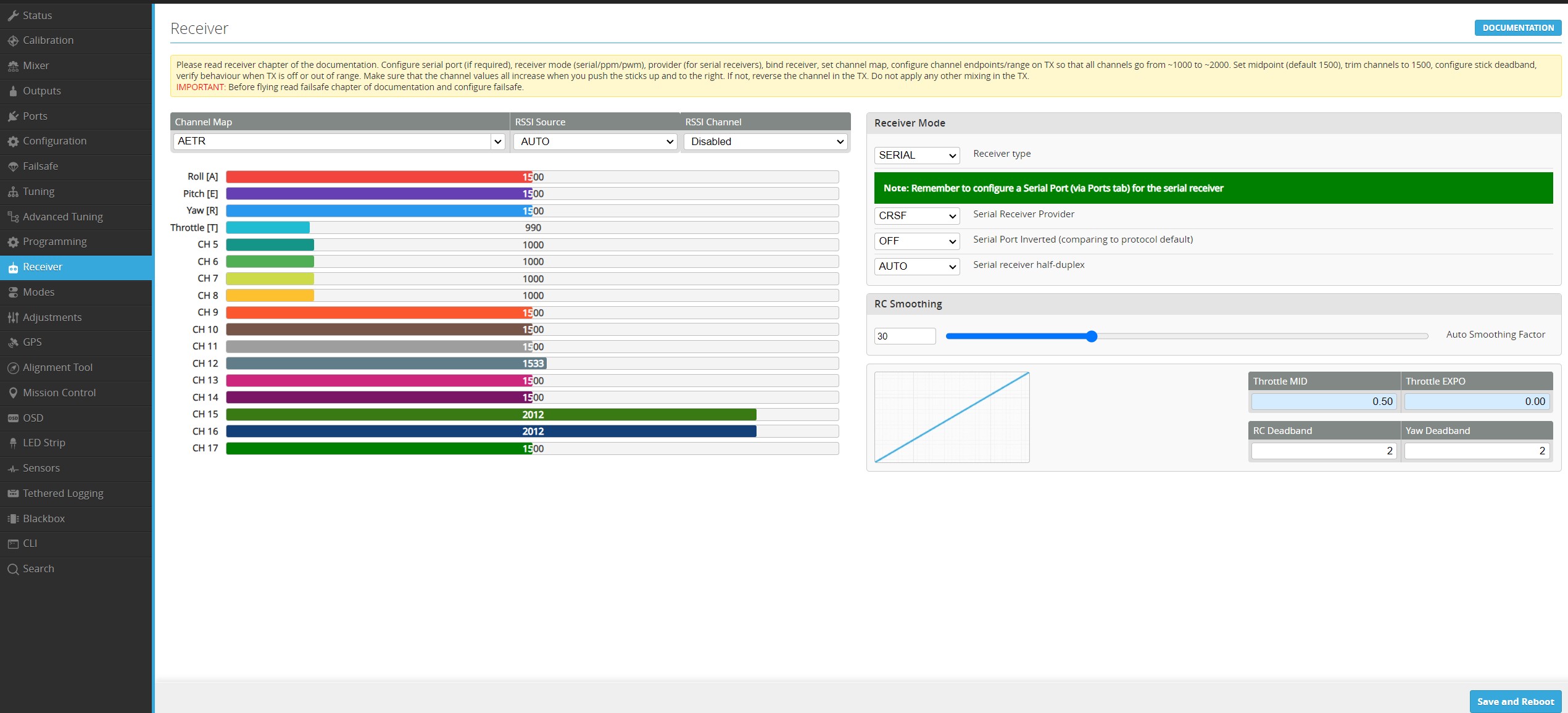1568x713 pixels.
Task: Switch to the Configuration tab
Action: pos(54,141)
